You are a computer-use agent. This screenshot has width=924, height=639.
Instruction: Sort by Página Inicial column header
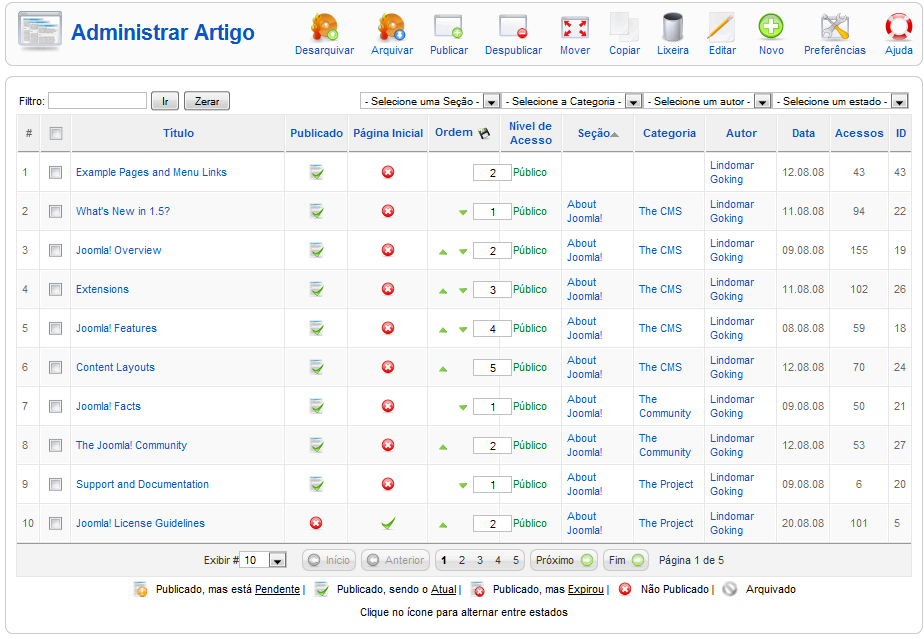(x=388, y=133)
